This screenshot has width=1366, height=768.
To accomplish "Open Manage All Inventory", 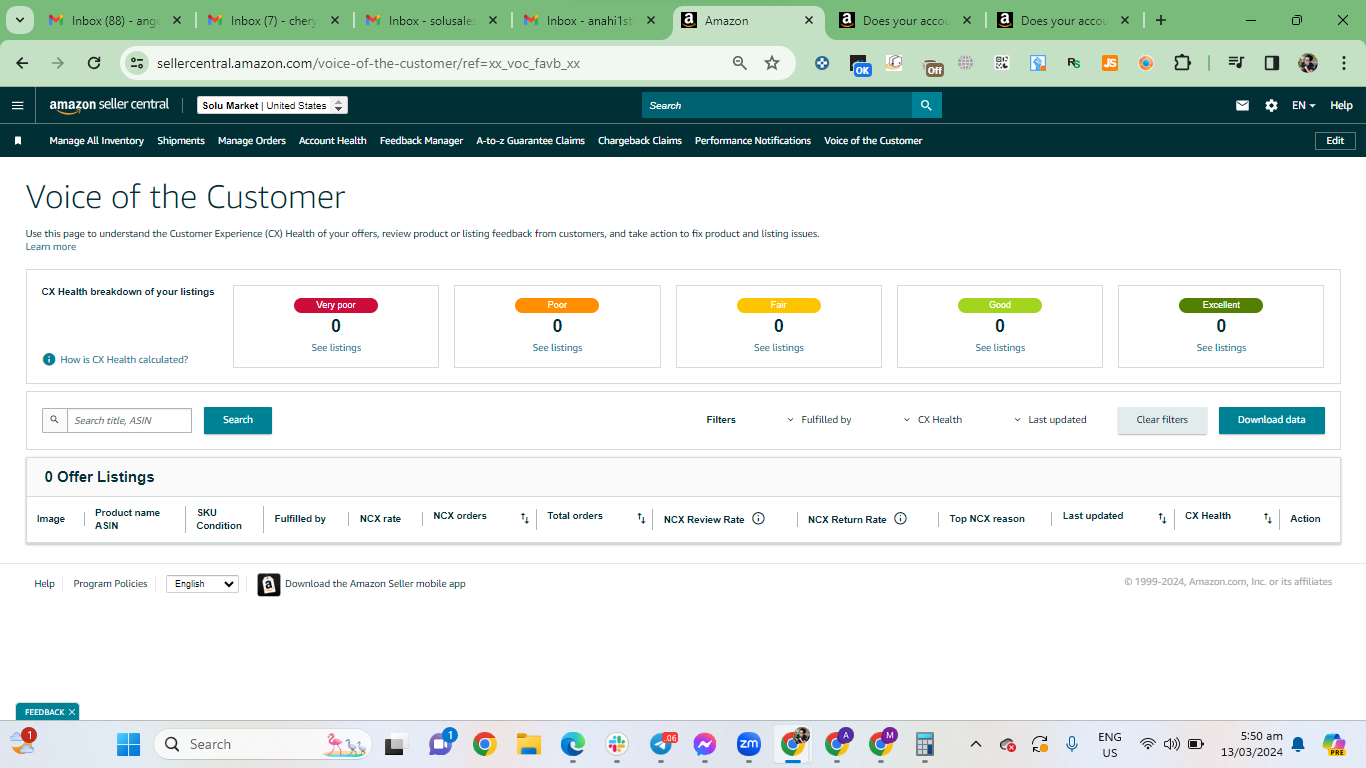I will tap(97, 141).
